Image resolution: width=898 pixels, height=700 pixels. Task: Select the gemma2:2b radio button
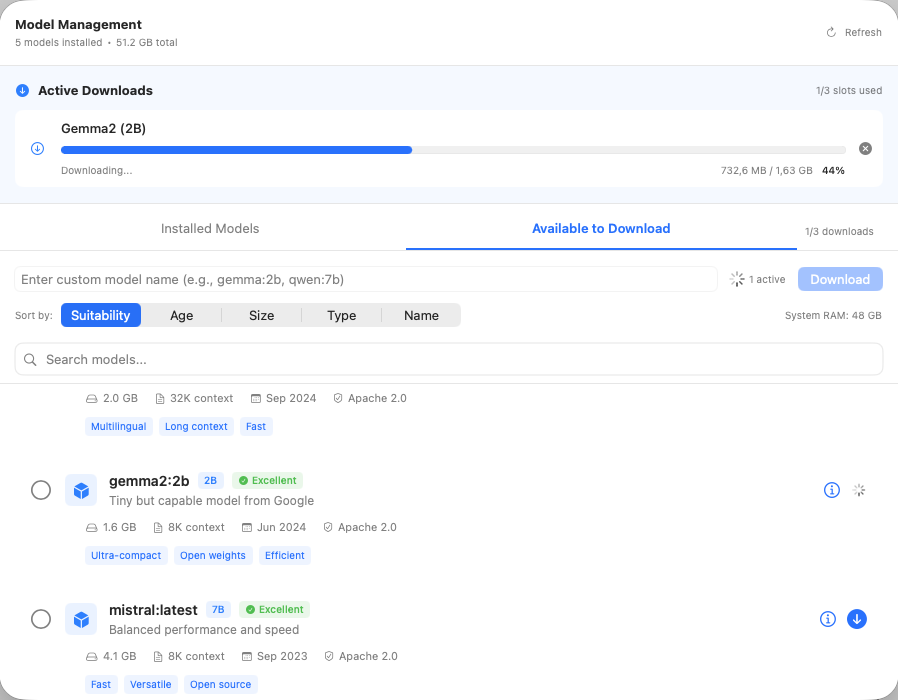pyautogui.click(x=41, y=490)
